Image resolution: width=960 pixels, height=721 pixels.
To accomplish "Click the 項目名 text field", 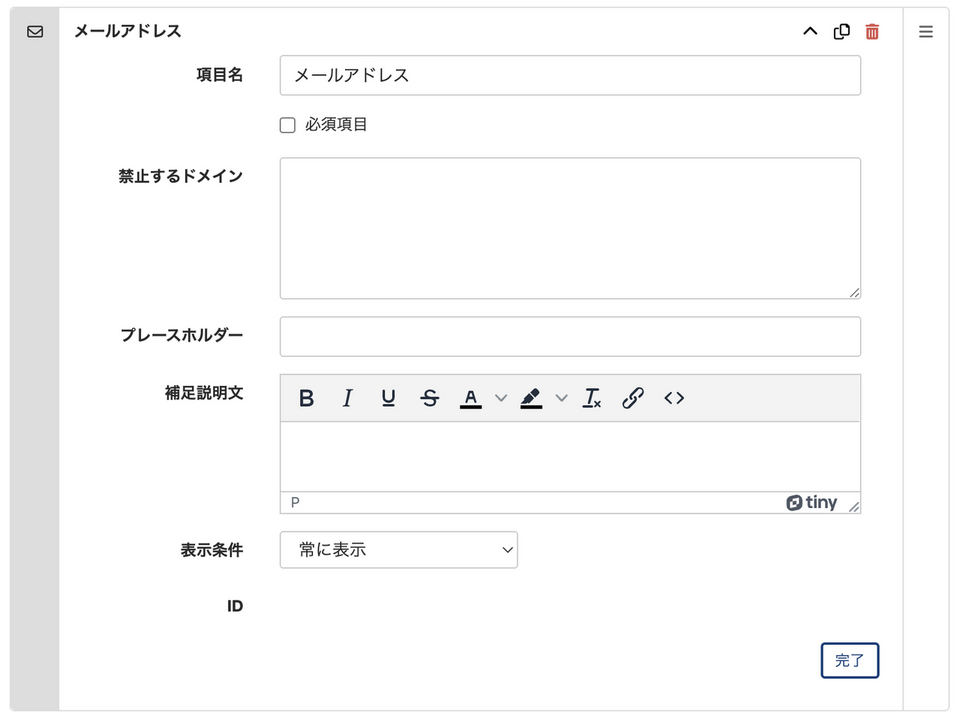I will 570,75.
